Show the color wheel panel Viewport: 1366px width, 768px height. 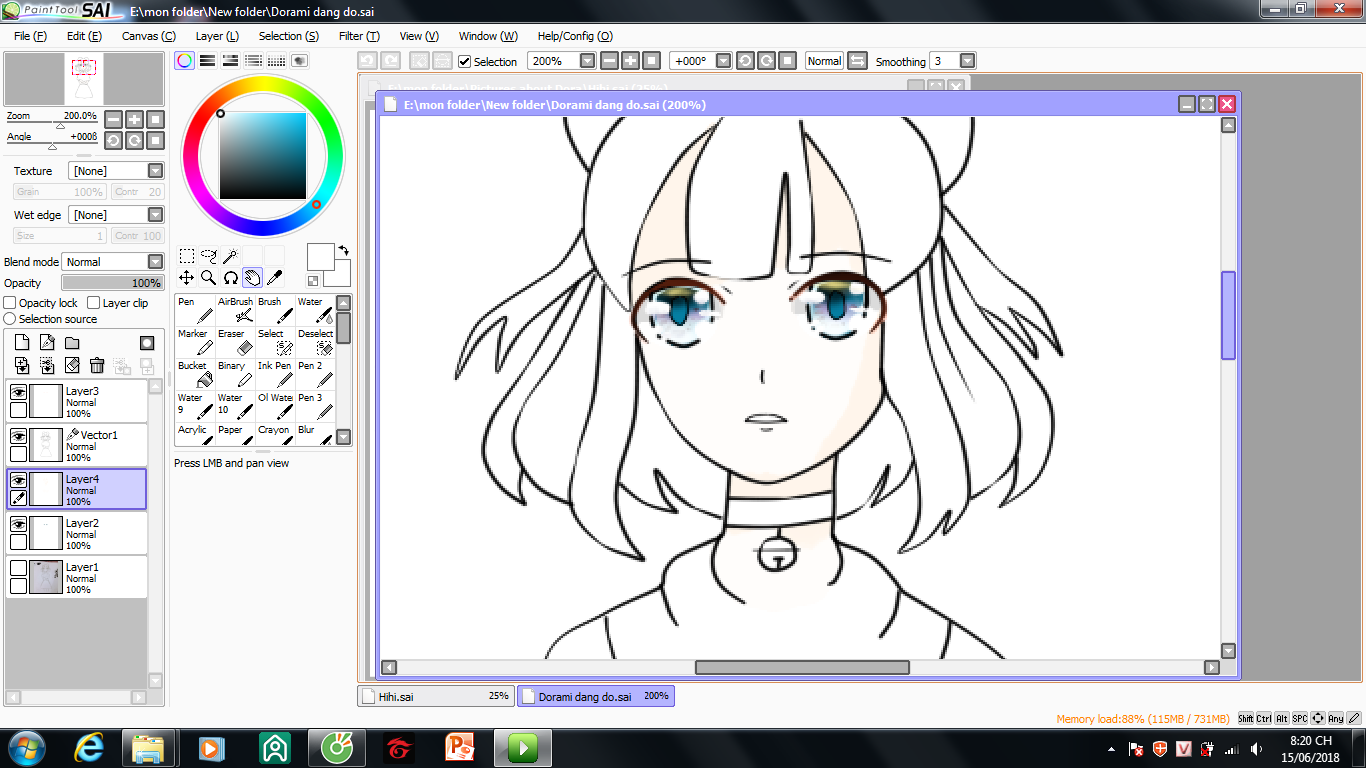184,61
